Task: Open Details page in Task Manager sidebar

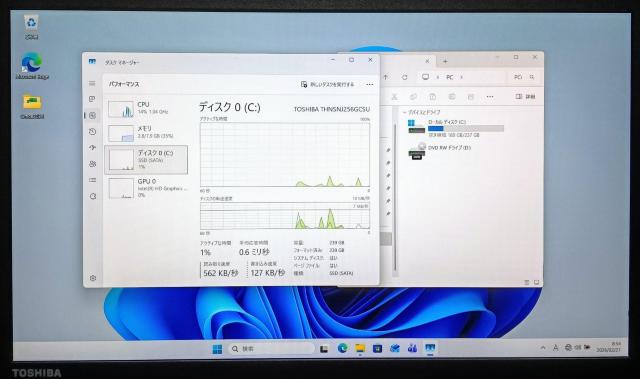Action: tap(92, 180)
